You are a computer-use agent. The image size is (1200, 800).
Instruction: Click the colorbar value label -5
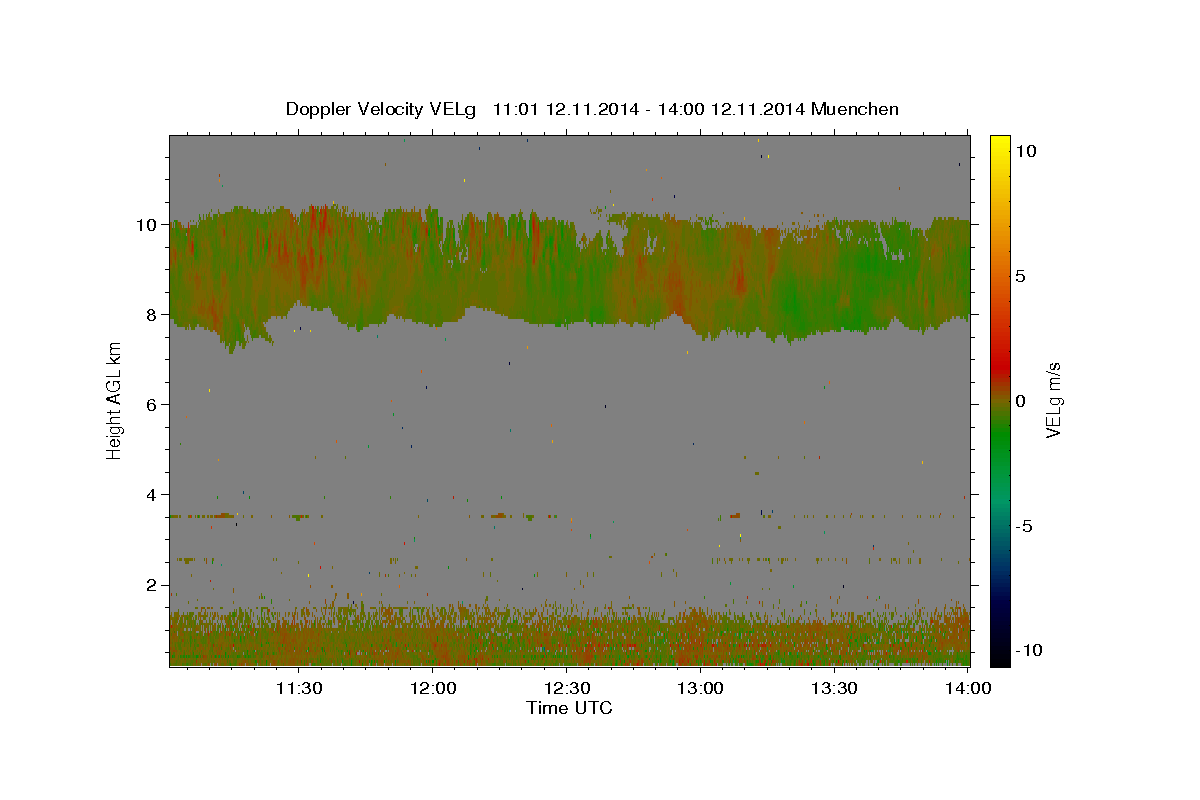click(x=1025, y=526)
